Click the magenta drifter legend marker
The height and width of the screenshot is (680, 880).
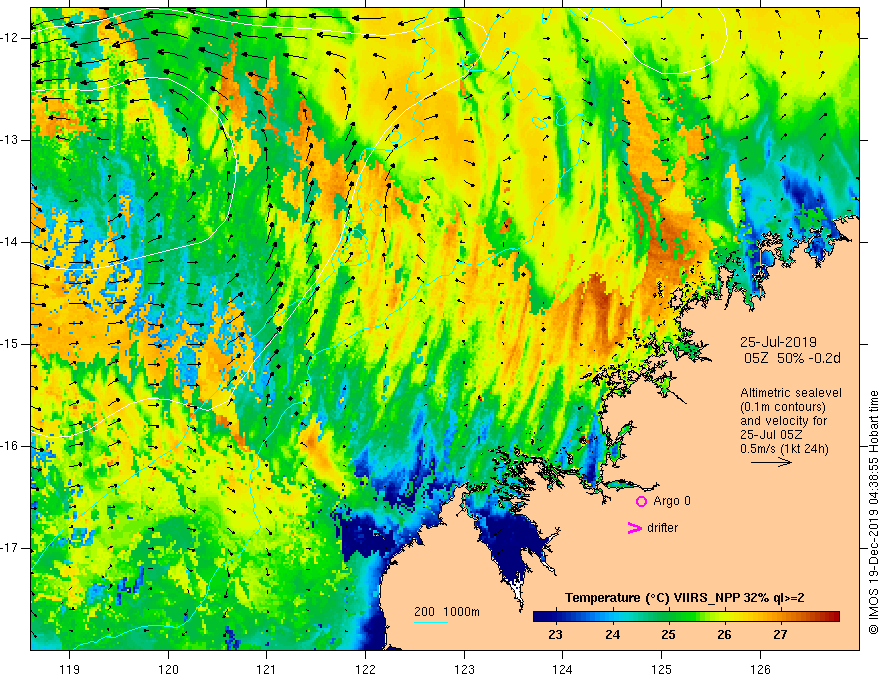tap(634, 528)
